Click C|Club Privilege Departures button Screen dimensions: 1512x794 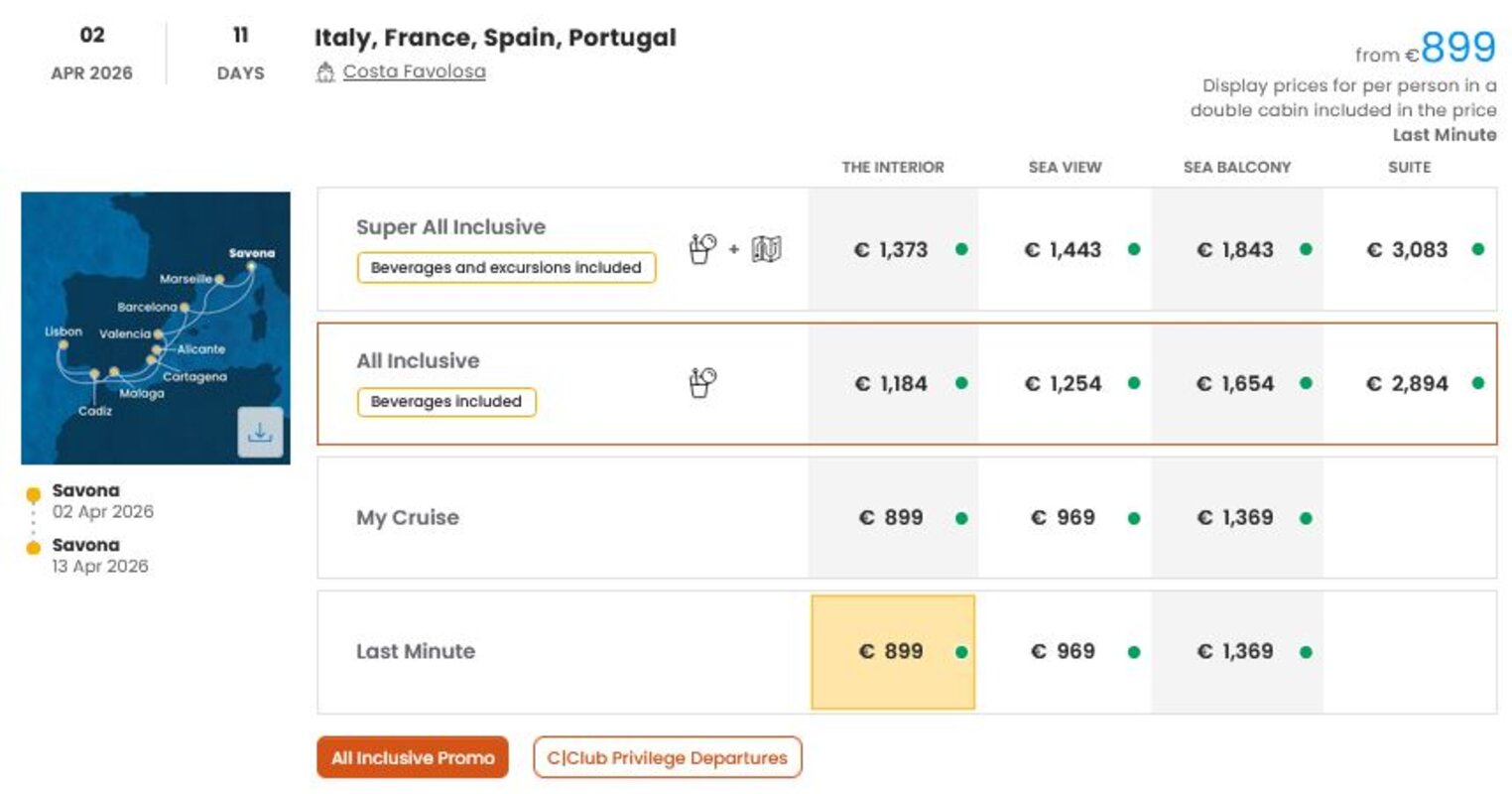tap(667, 757)
